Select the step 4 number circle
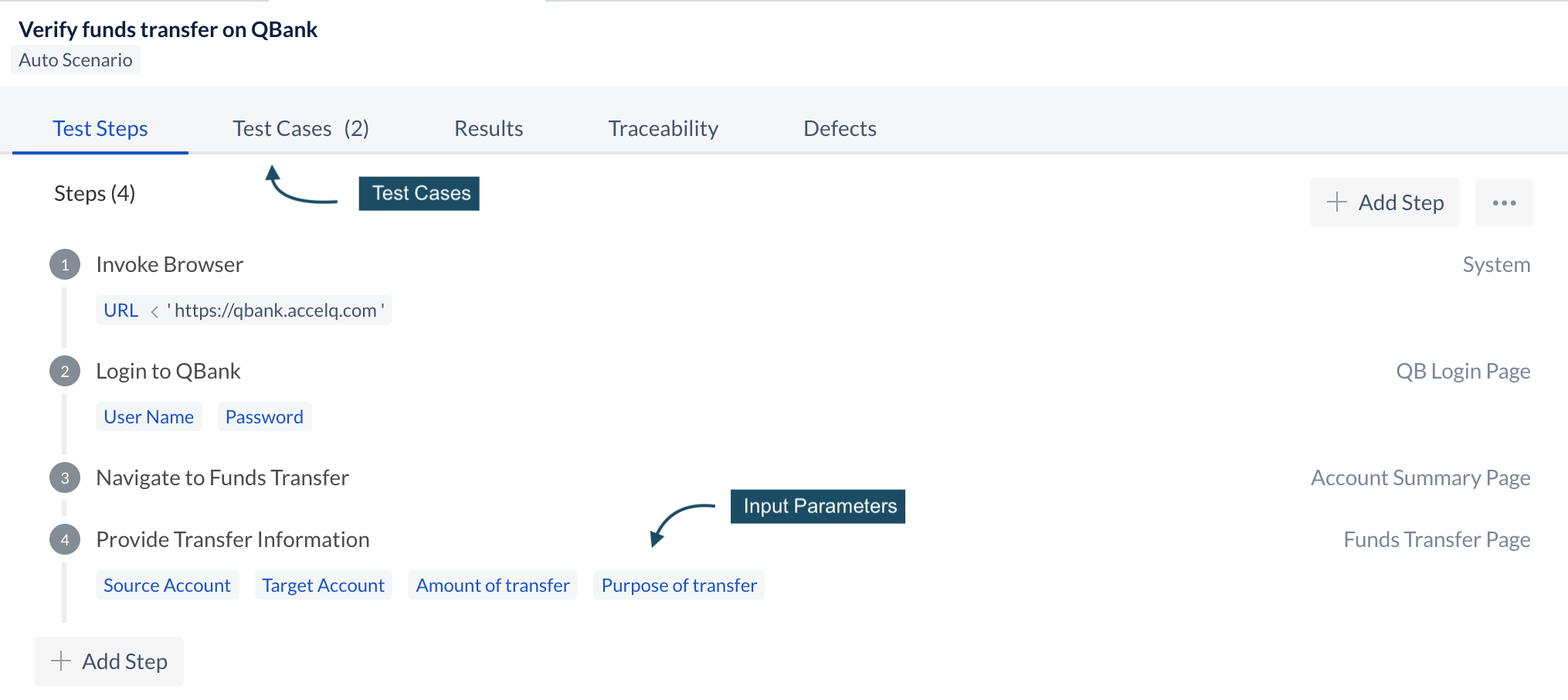Viewport: 1568px width, 700px height. point(65,539)
